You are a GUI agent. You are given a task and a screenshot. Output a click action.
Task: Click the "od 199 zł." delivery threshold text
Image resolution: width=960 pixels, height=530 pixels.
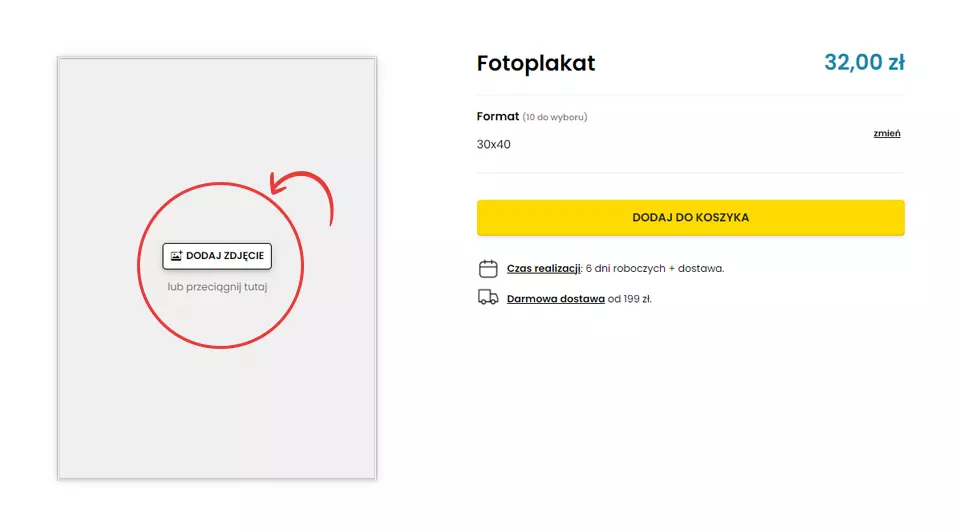(x=630, y=298)
